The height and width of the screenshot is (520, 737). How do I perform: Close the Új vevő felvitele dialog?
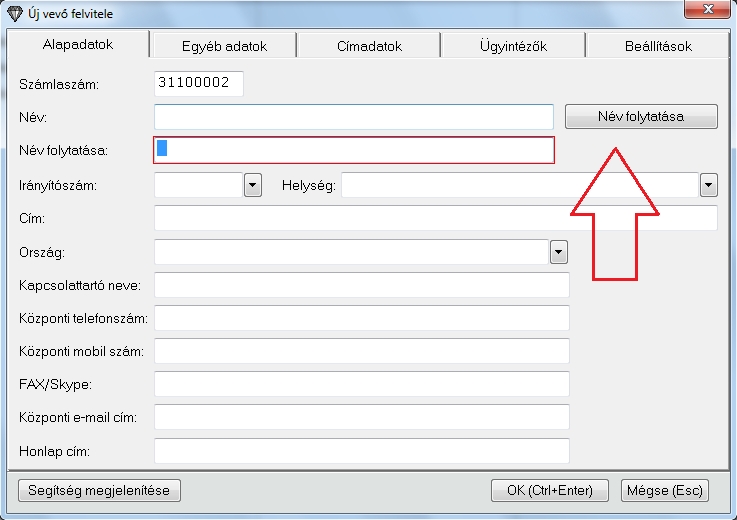pyautogui.click(x=706, y=11)
